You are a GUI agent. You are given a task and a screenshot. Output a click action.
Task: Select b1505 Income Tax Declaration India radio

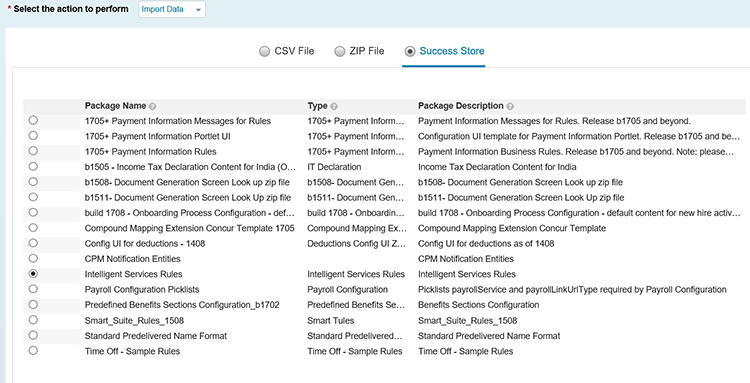[33, 166]
